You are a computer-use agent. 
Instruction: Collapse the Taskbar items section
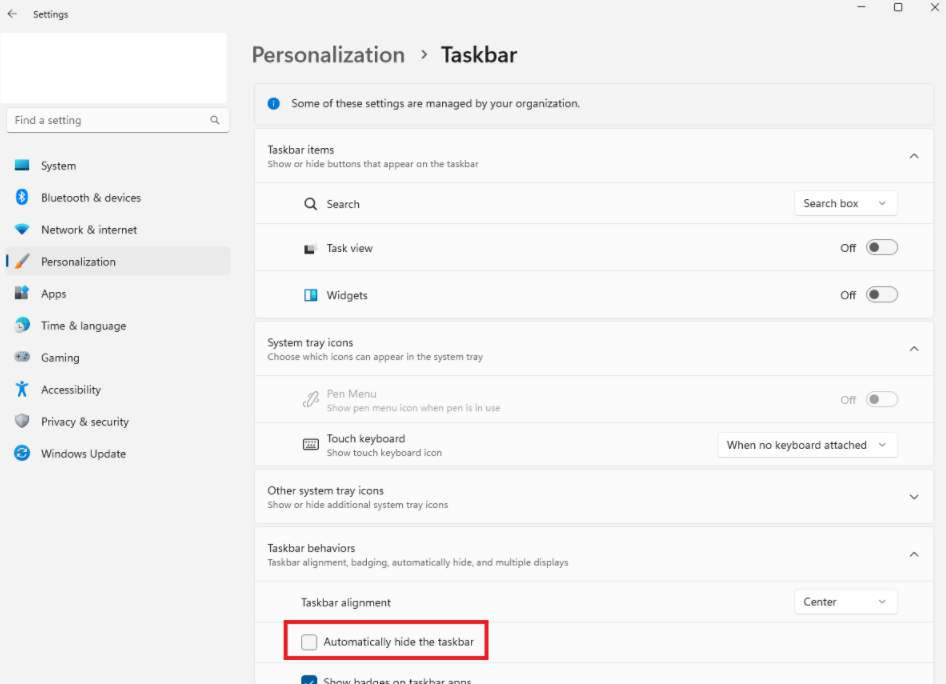(914, 156)
